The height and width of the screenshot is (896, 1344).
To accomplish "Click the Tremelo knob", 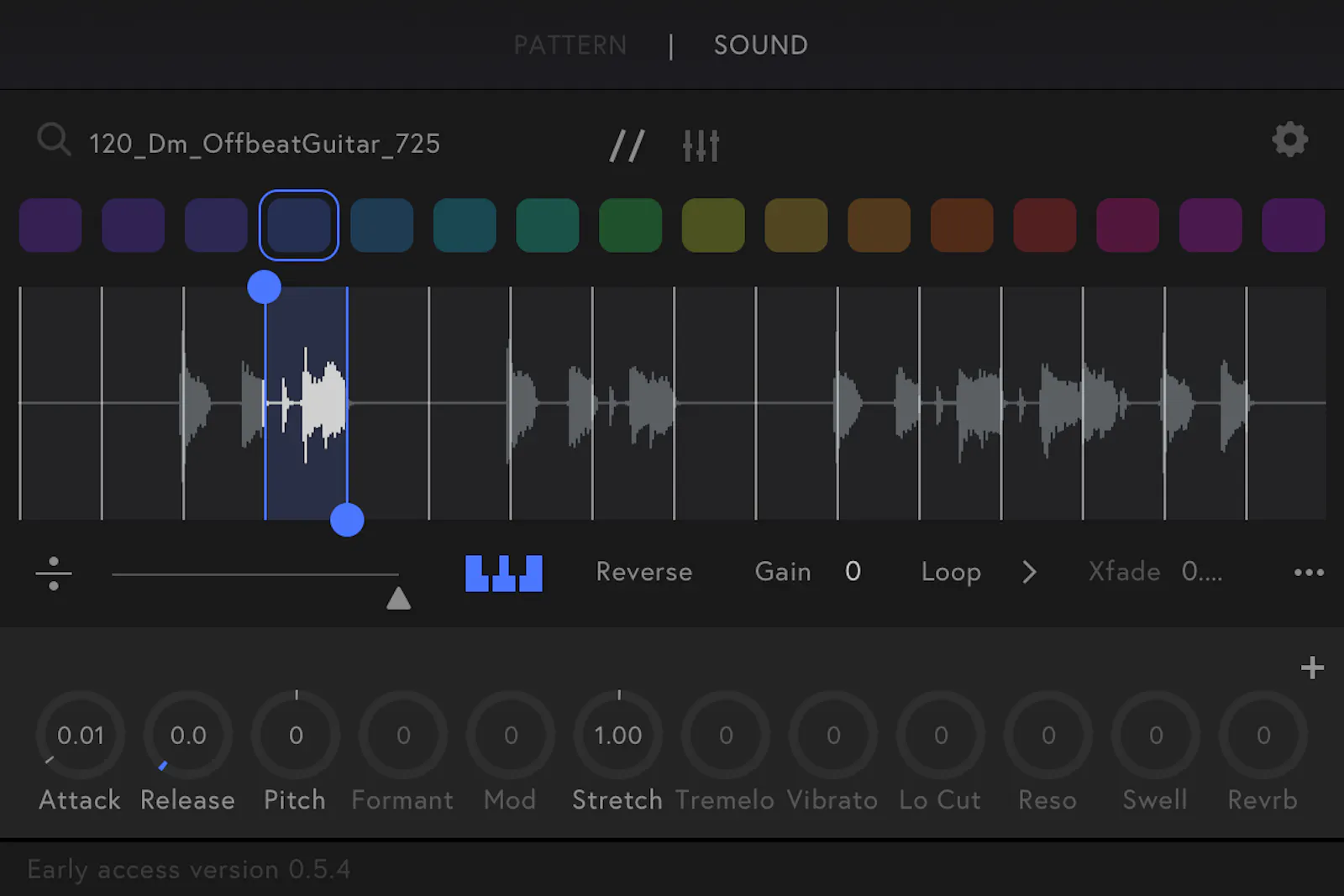I will click(x=726, y=735).
